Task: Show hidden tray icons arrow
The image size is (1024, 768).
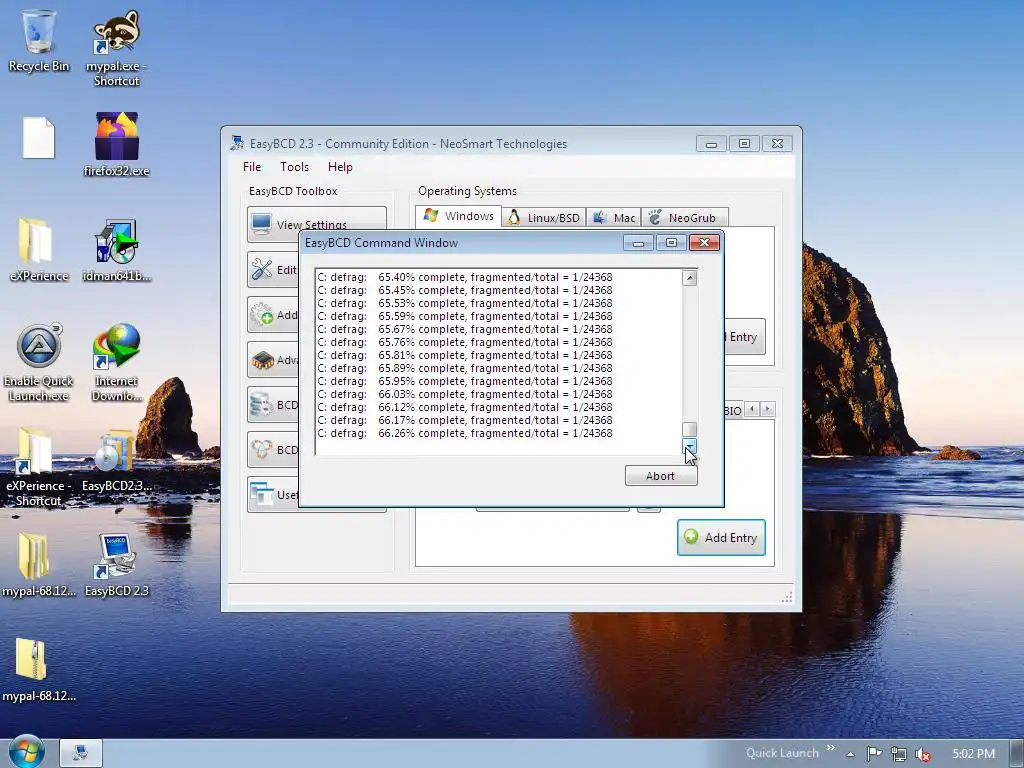Action: pyautogui.click(x=850, y=754)
